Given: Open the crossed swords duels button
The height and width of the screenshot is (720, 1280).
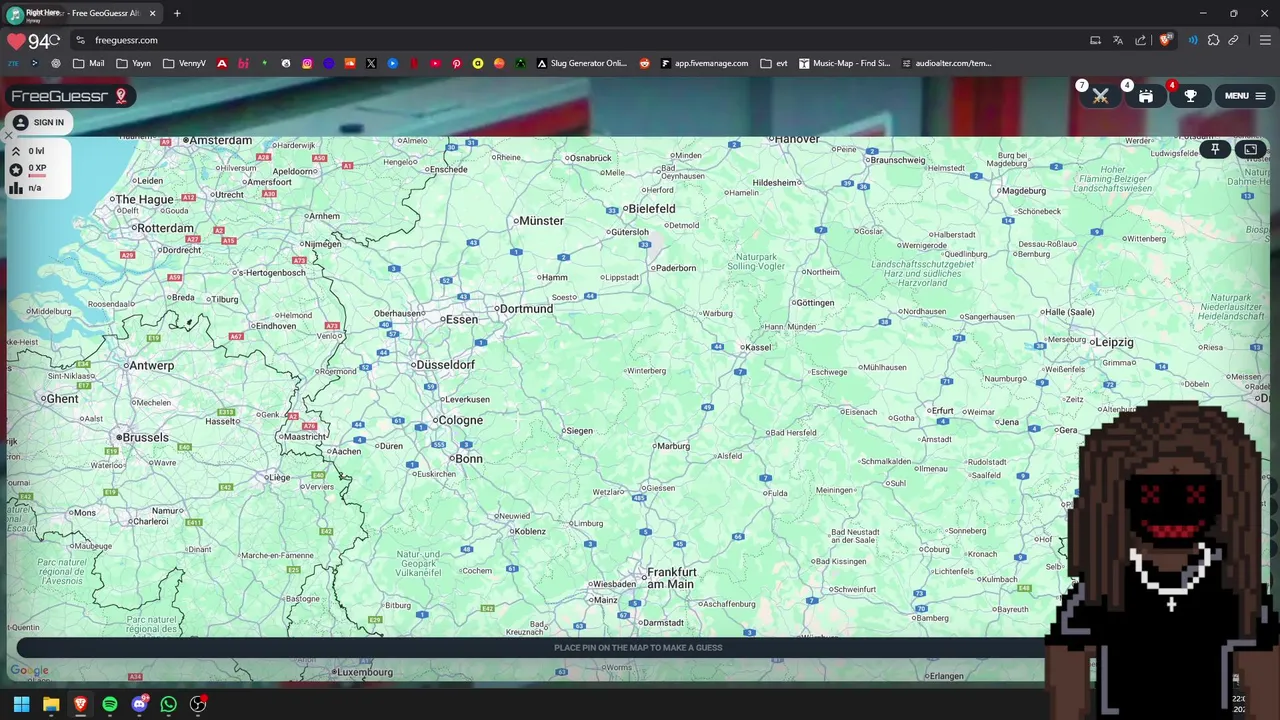Looking at the screenshot, I should [x=1100, y=96].
